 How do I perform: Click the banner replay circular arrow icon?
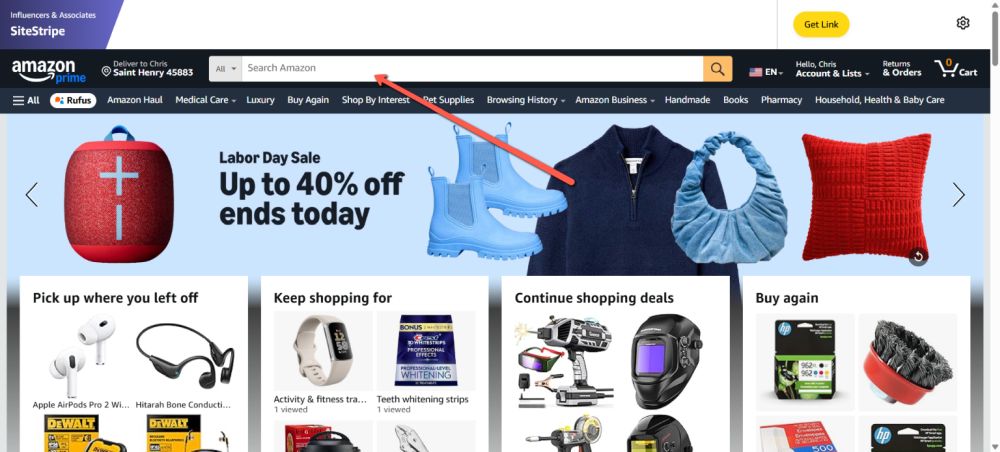click(x=918, y=256)
